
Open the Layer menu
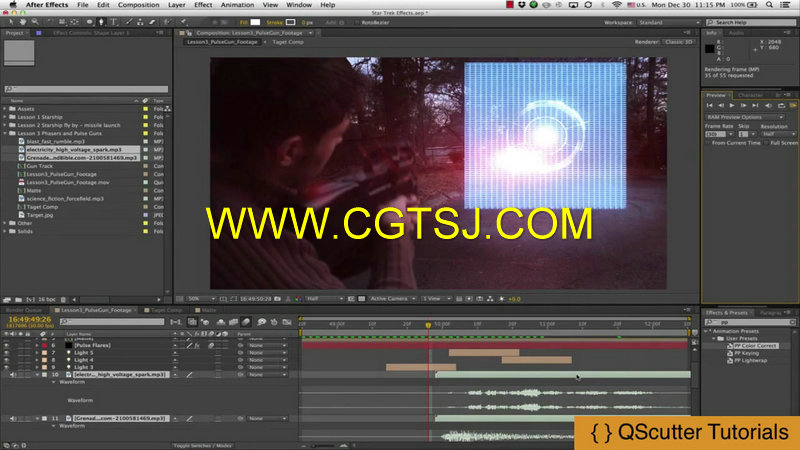click(177, 5)
